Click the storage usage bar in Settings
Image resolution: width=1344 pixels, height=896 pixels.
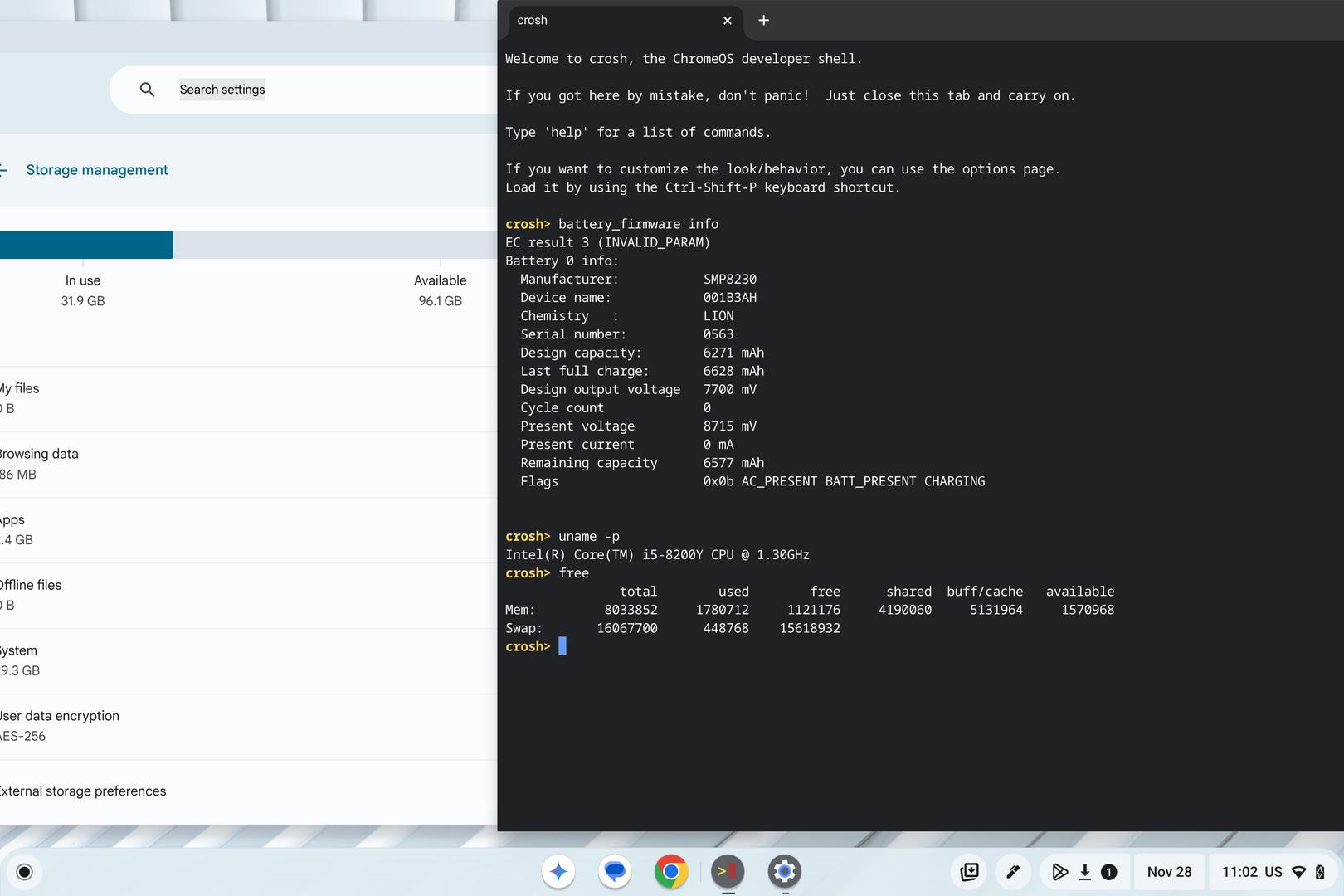[x=248, y=245]
